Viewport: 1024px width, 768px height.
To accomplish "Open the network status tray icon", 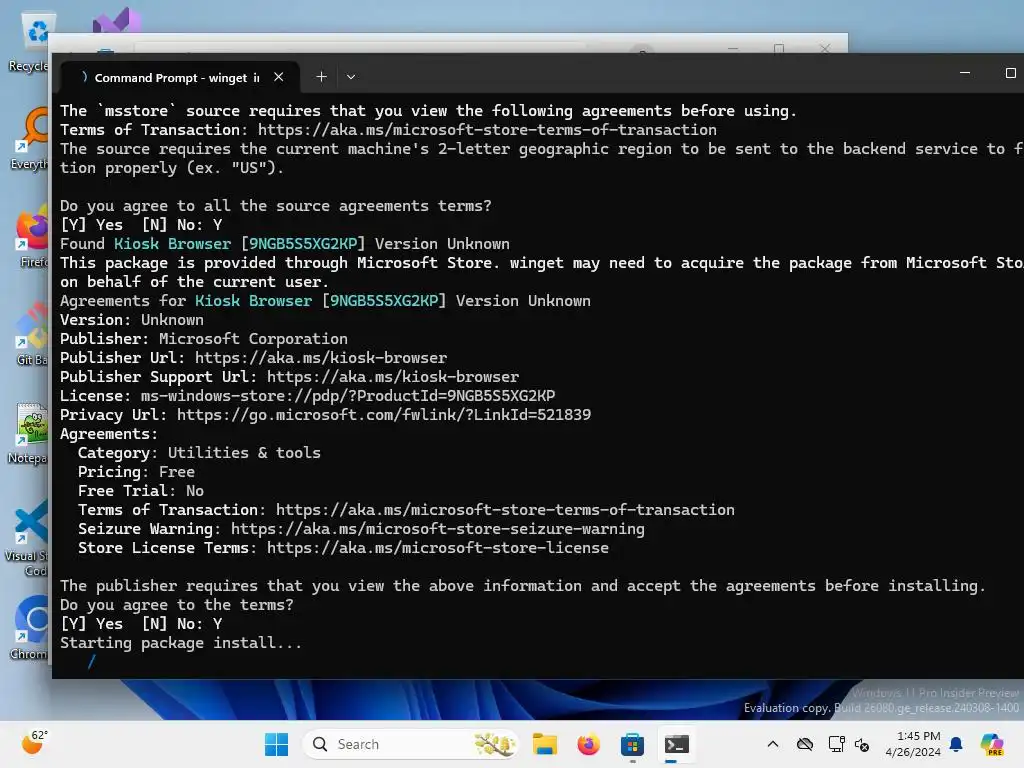I will point(836,744).
